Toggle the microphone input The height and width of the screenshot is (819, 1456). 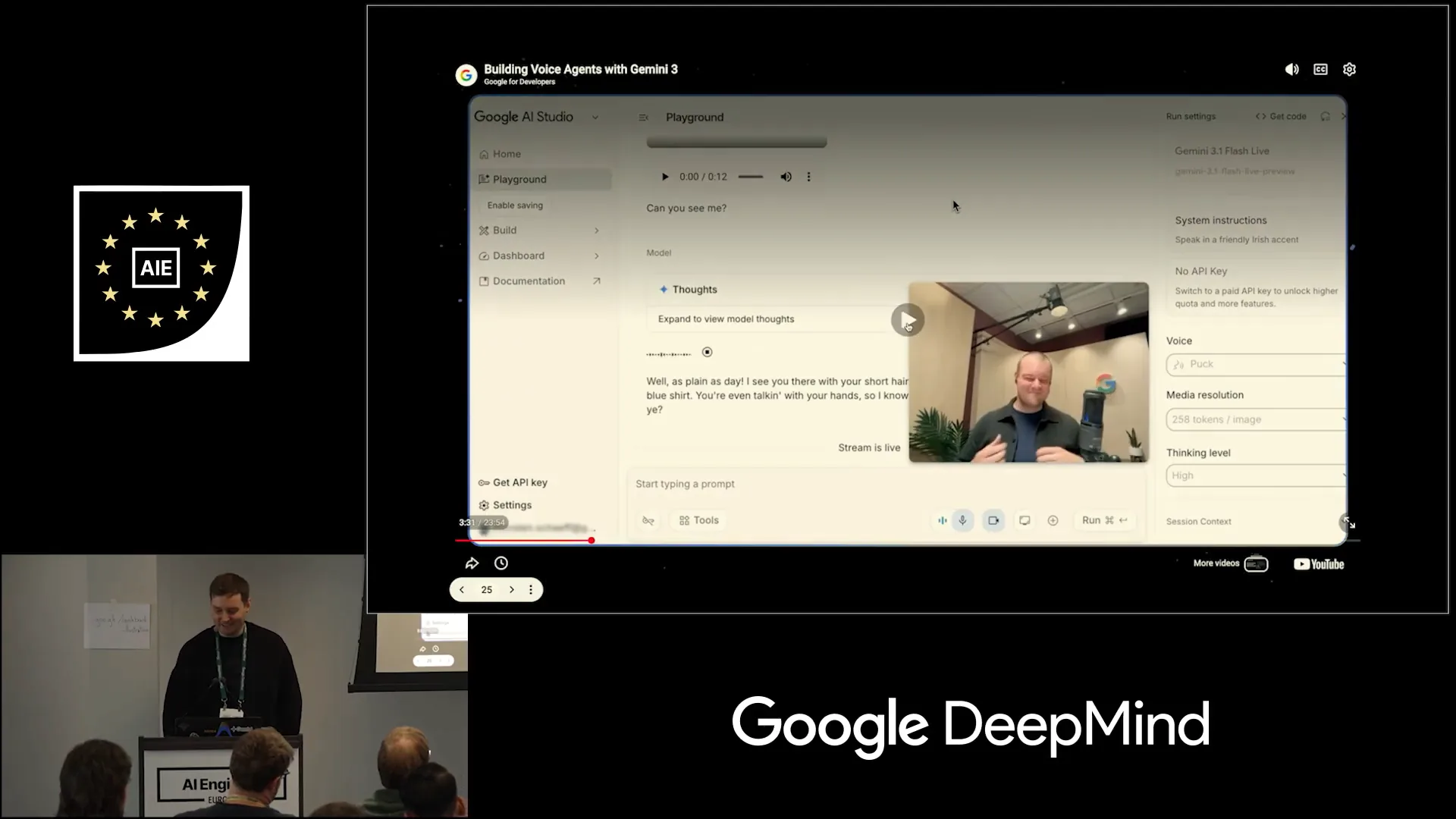click(962, 521)
